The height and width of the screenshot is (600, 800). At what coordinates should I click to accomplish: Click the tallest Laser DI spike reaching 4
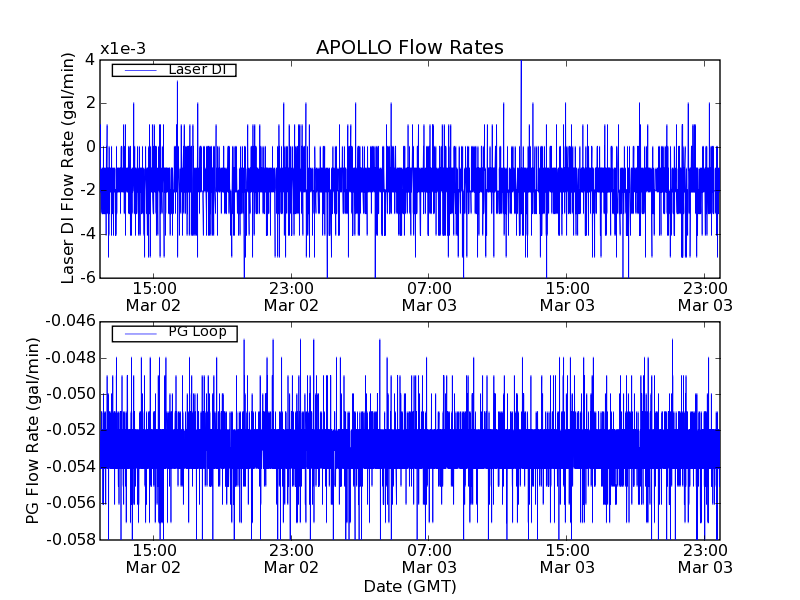click(521, 66)
